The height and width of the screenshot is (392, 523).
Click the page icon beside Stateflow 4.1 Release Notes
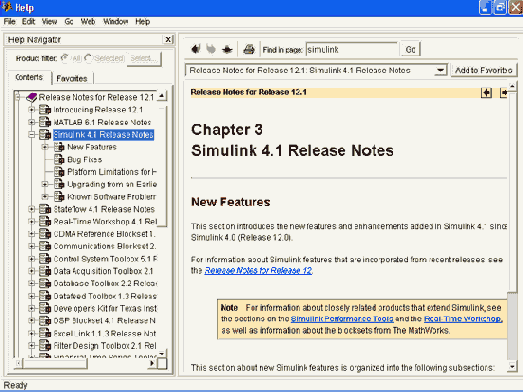[45, 209]
